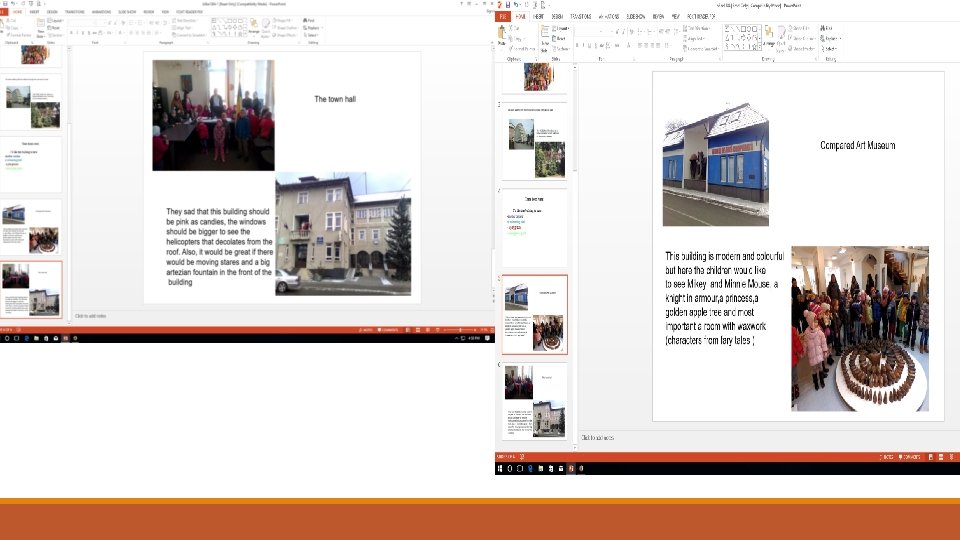Viewport: 960px width, 540px height.
Task: Click the Save icon in the right window's toolbar
Action: pos(508,4)
